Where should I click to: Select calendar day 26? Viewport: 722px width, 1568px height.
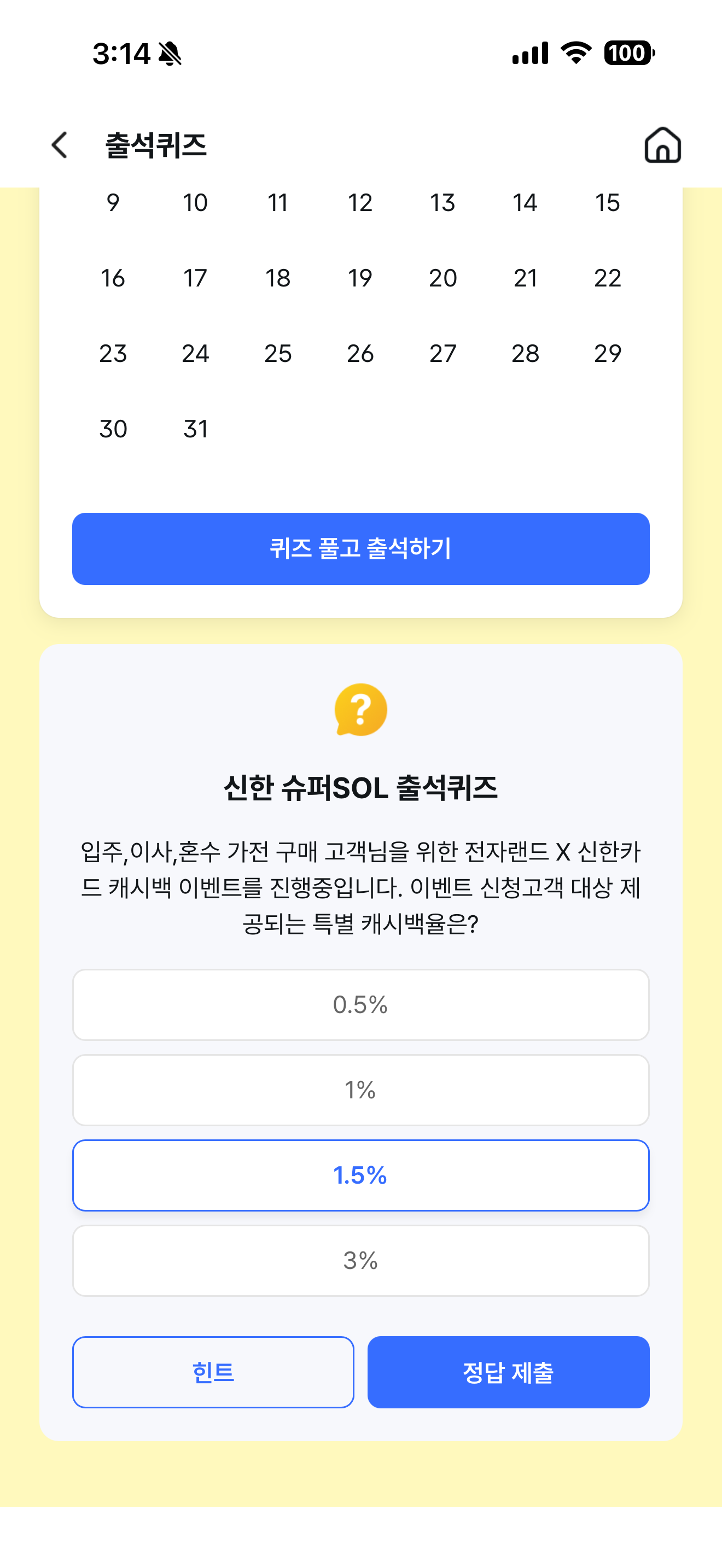point(360,354)
